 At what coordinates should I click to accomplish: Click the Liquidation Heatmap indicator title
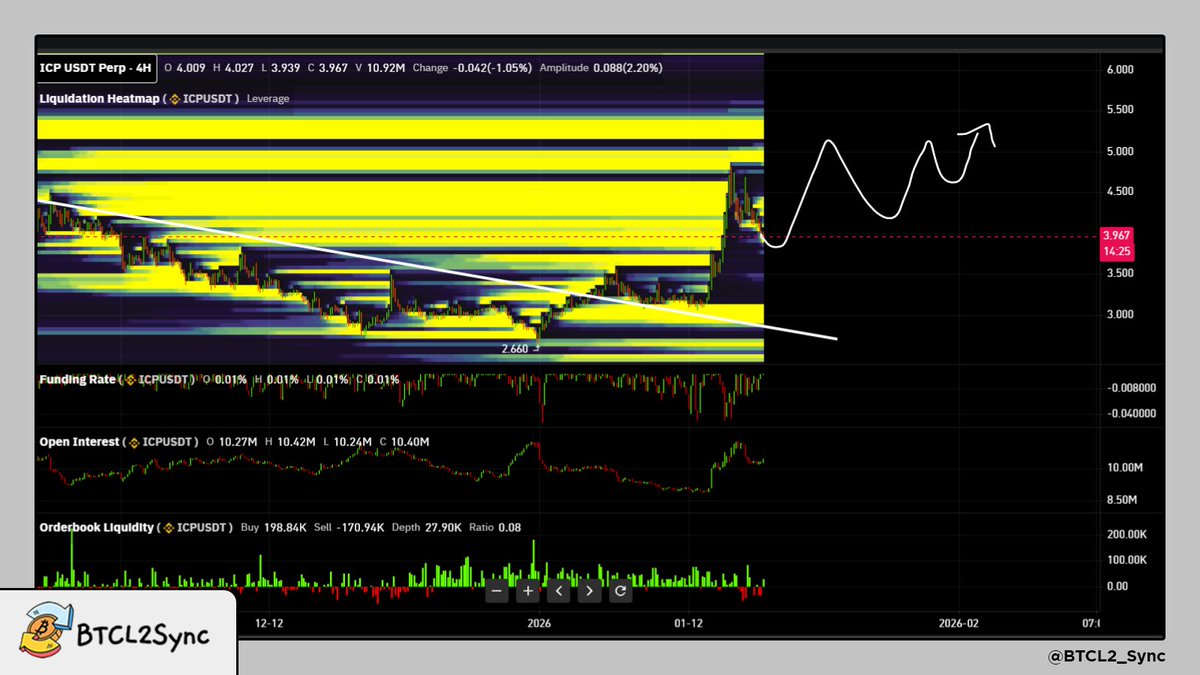(x=98, y=99)
